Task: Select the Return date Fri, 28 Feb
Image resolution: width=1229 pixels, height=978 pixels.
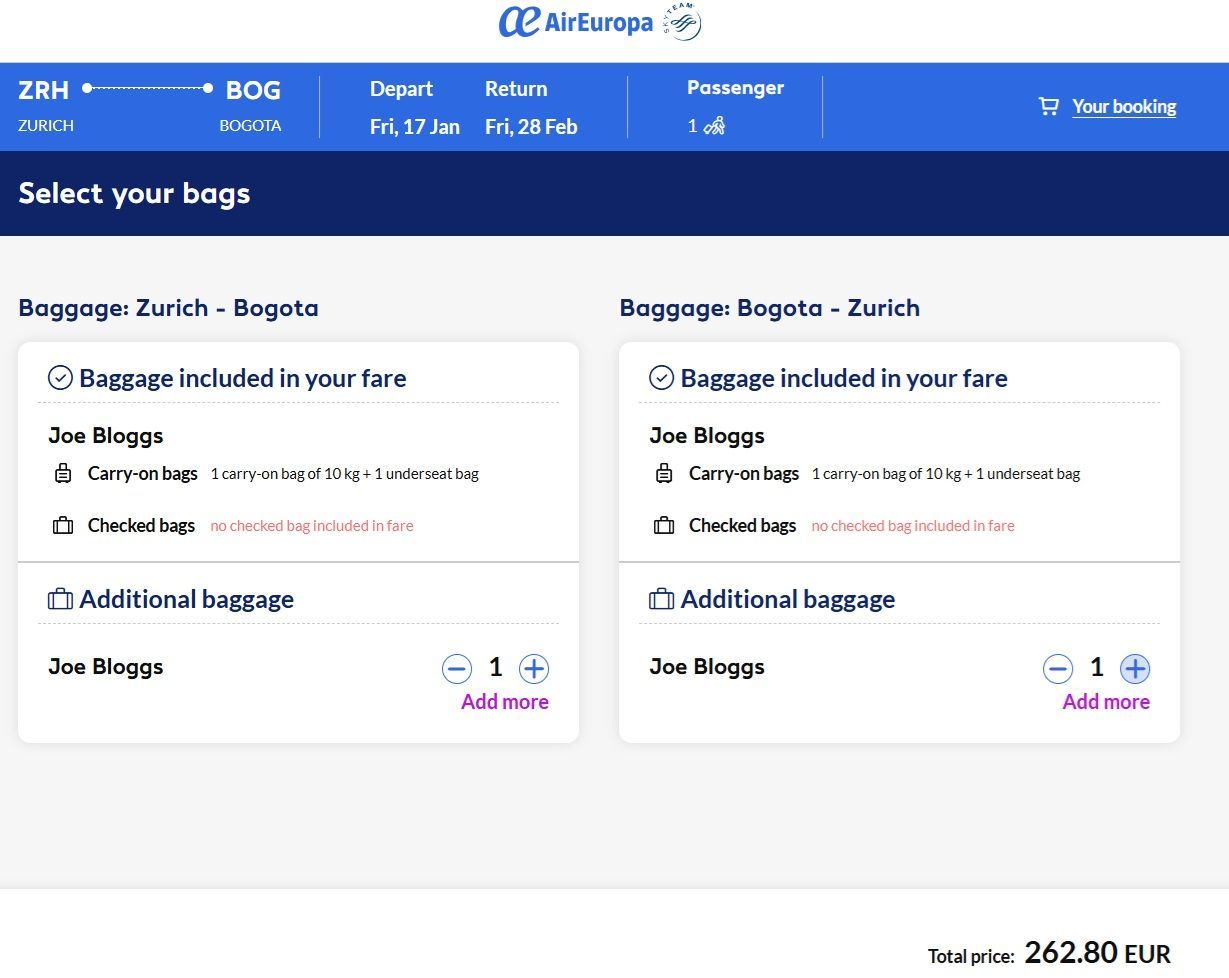Action: pos(531,127)
